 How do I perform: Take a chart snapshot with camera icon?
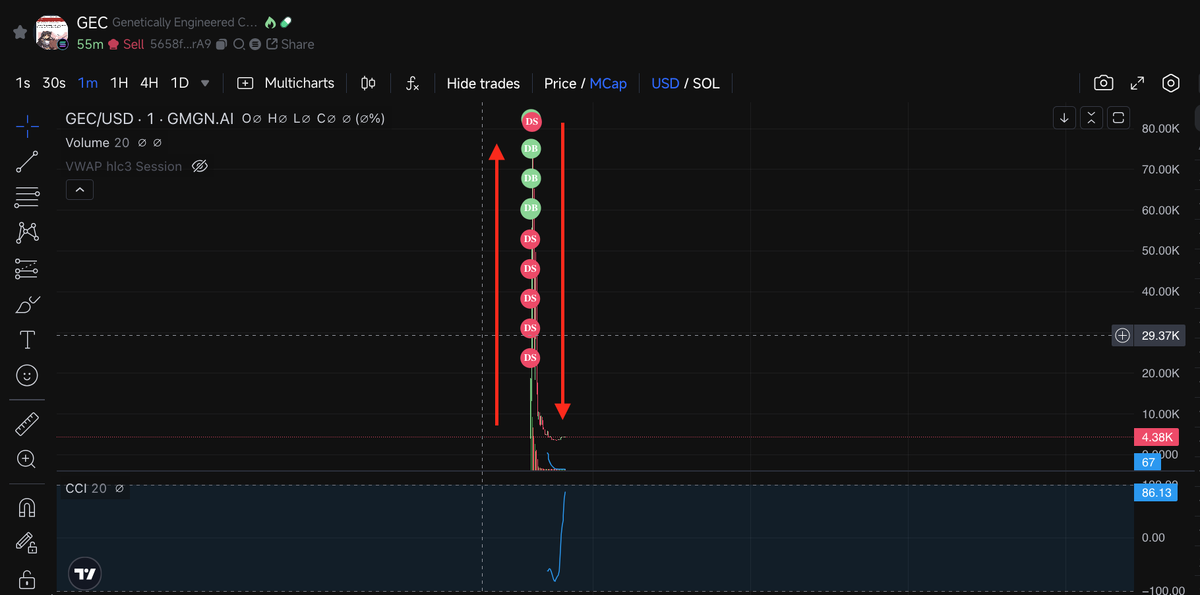pos(1103,83)
